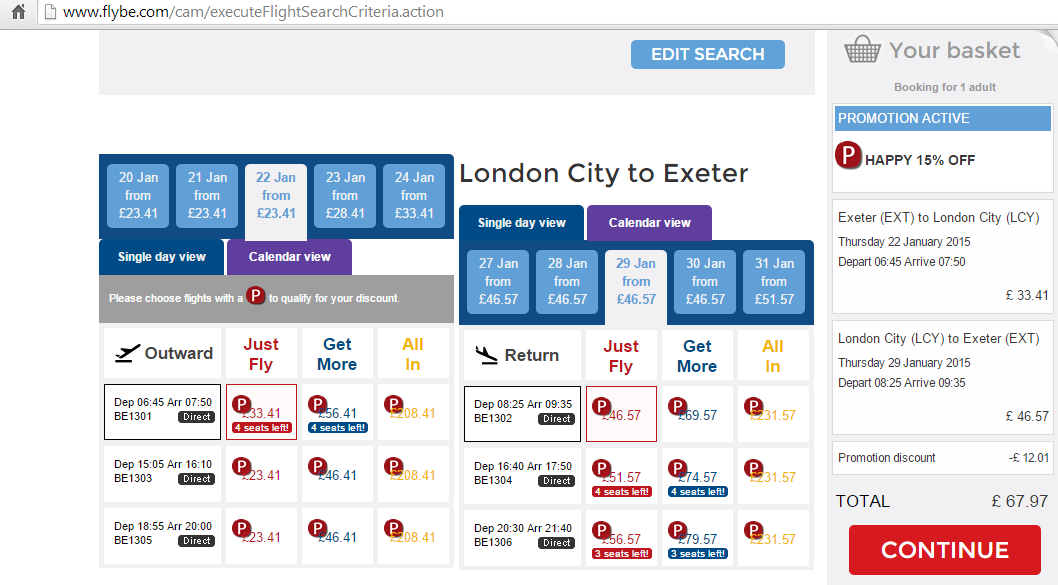Click the P icon in the discount notice
Viewport: 1058px width, 585px height.
click(x=255, y=296)
